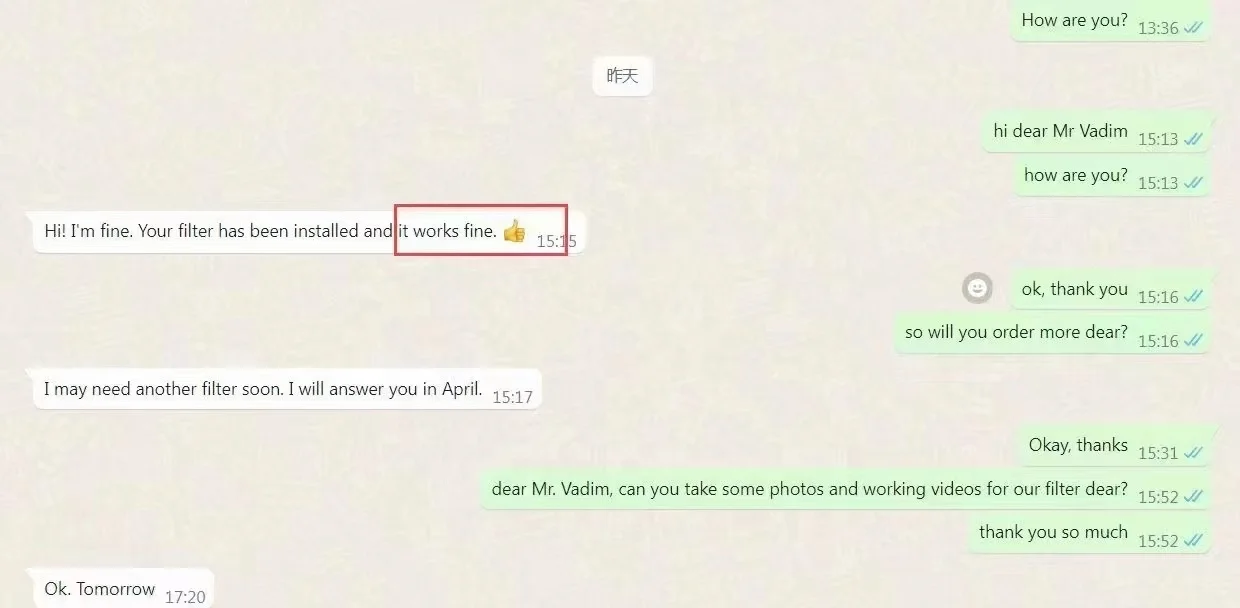Click the read-receipt checkmarks on 'How are you?' at 13:36

click(x=1193, y=28)
